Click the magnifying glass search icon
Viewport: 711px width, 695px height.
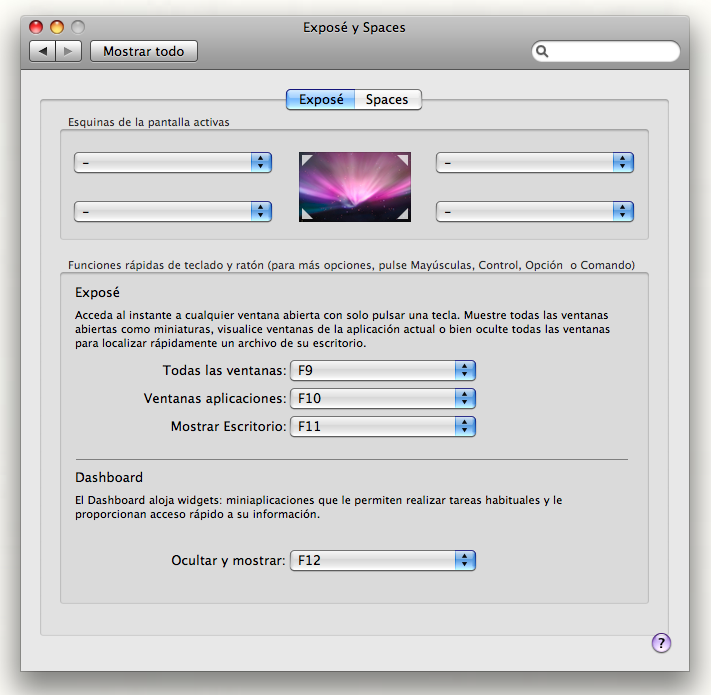[542, 51]
